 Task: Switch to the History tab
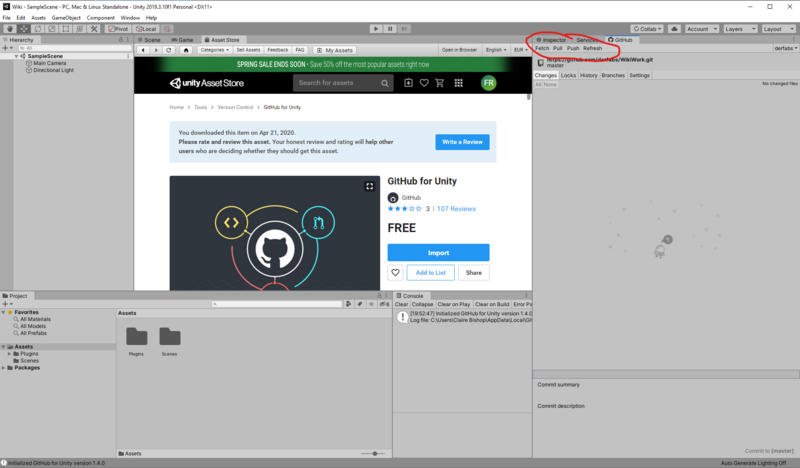click(589, 75)
